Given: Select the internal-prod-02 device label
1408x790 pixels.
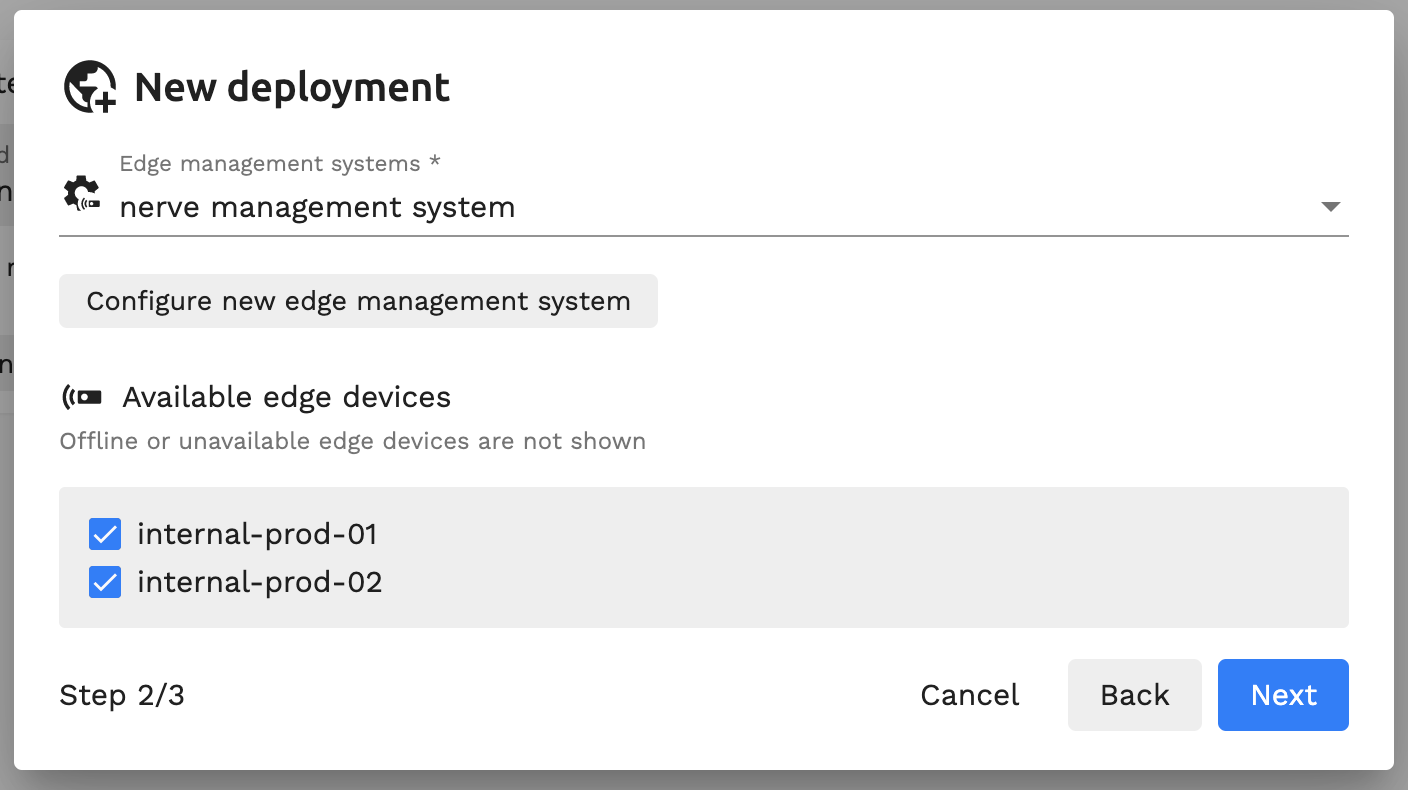Looking at the screenshot, I should point(260,582).
